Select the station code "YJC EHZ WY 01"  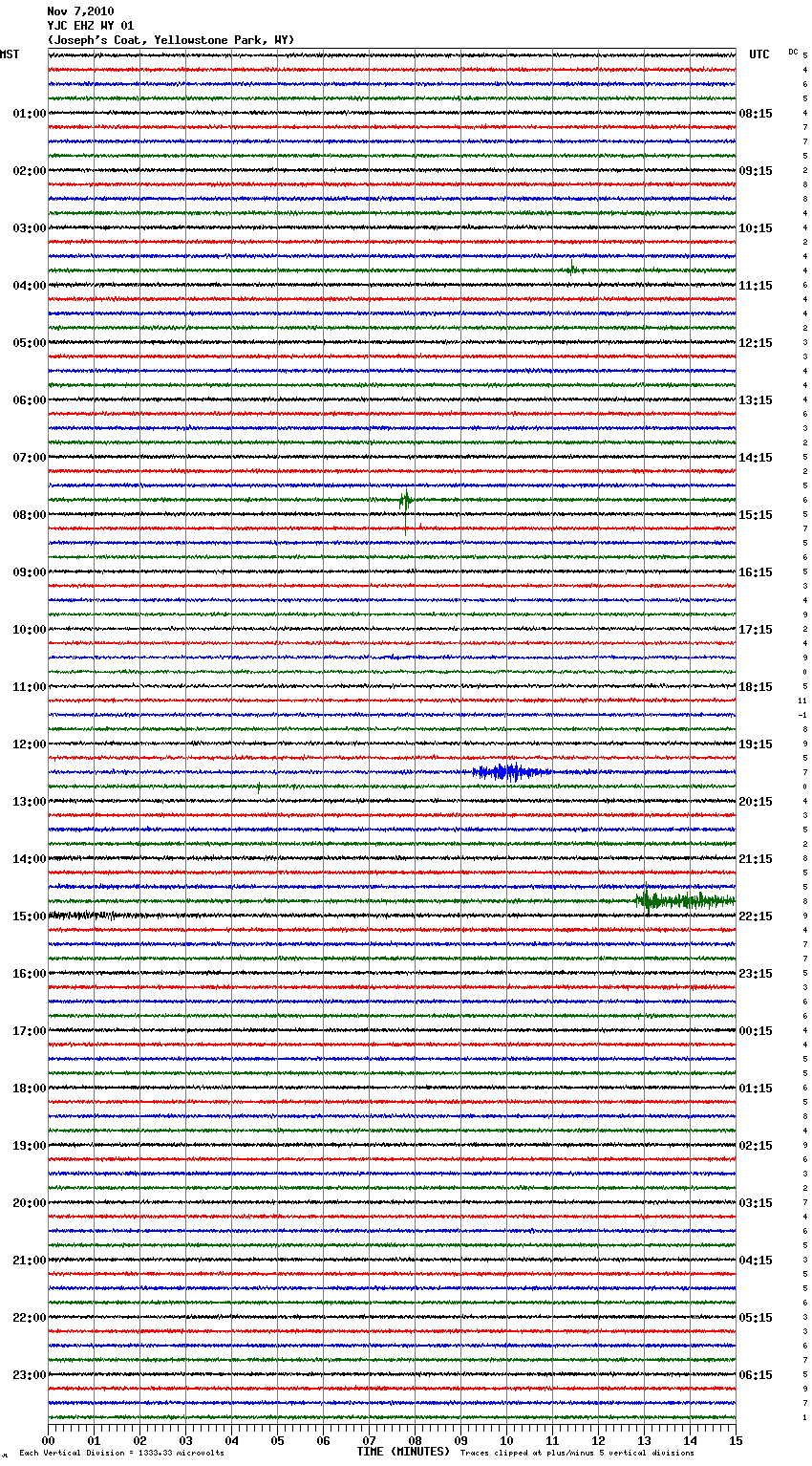click(91, 26)
